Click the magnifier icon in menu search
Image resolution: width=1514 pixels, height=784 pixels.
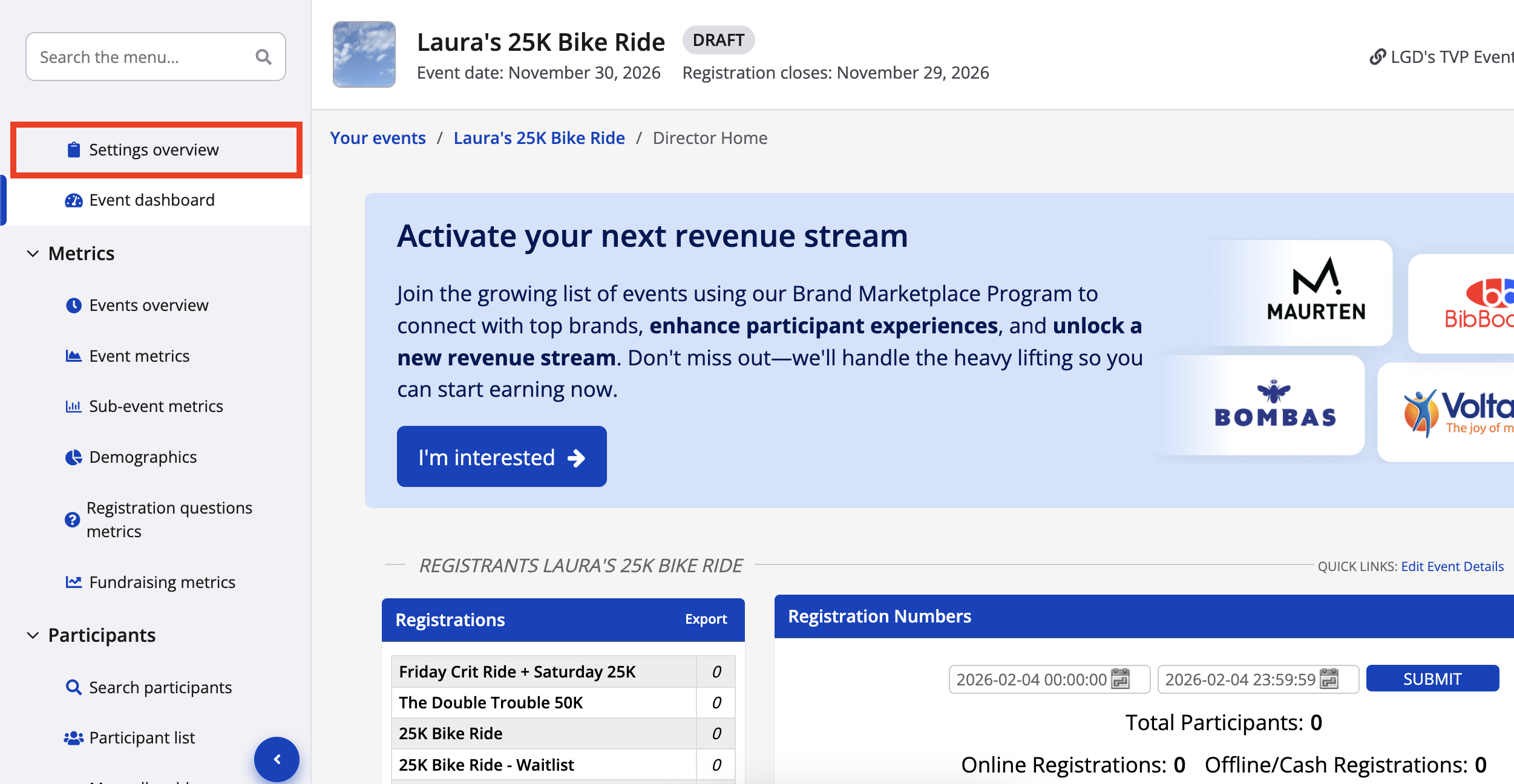(x=263, y=57)
